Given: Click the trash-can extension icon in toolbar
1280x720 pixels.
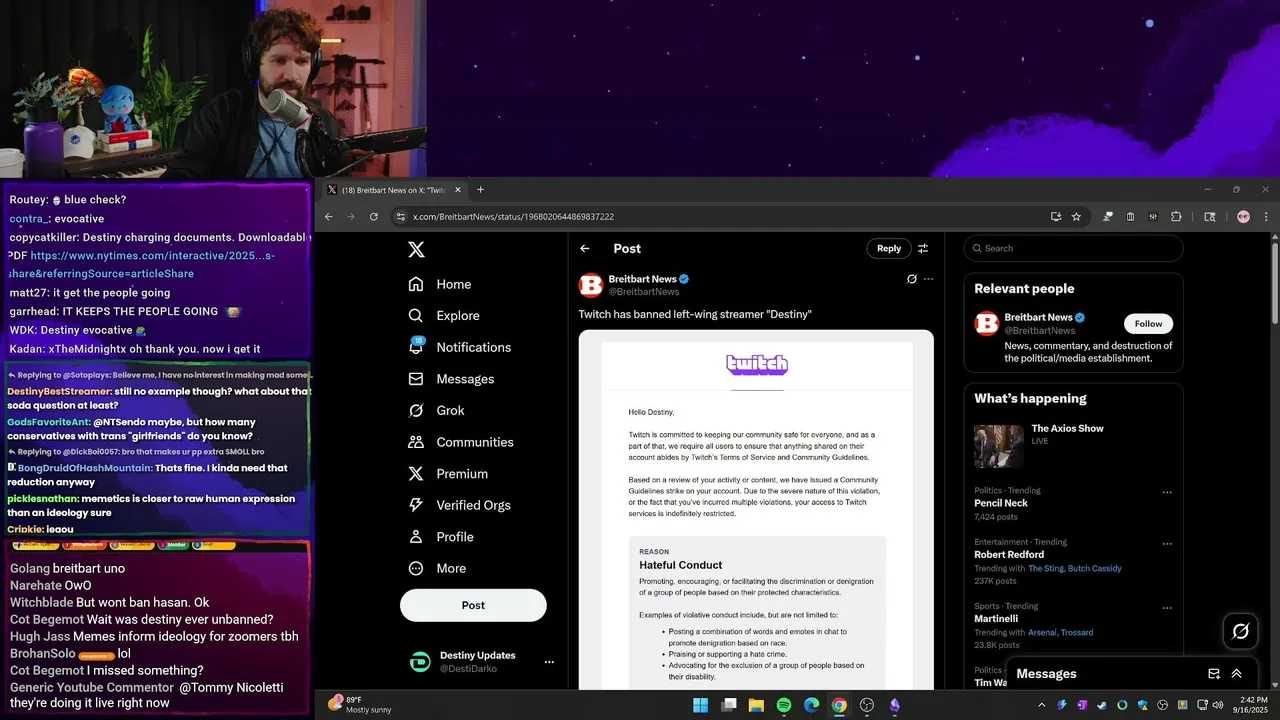Looking at the screenshot, I should [1130, 216].
